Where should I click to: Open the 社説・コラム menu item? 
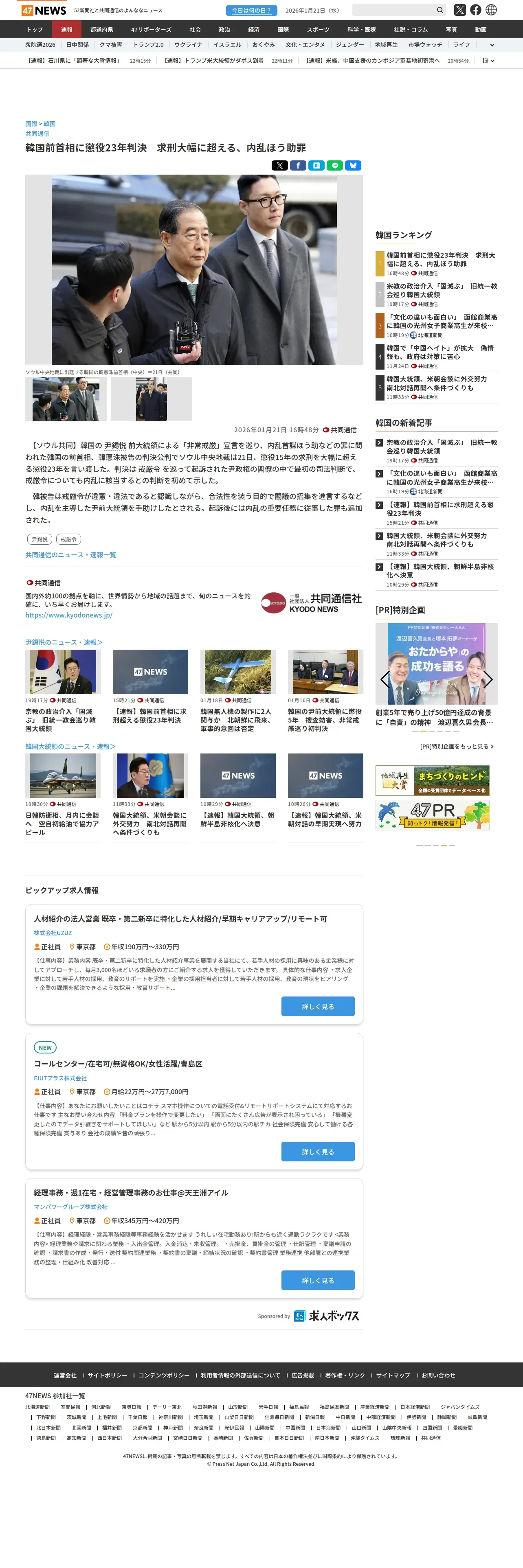410,29
